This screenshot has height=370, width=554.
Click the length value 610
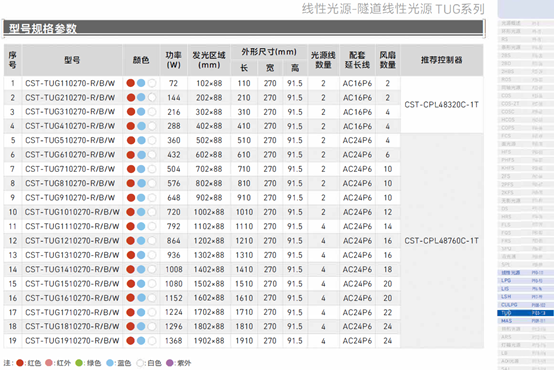click(x=244, y=155)
